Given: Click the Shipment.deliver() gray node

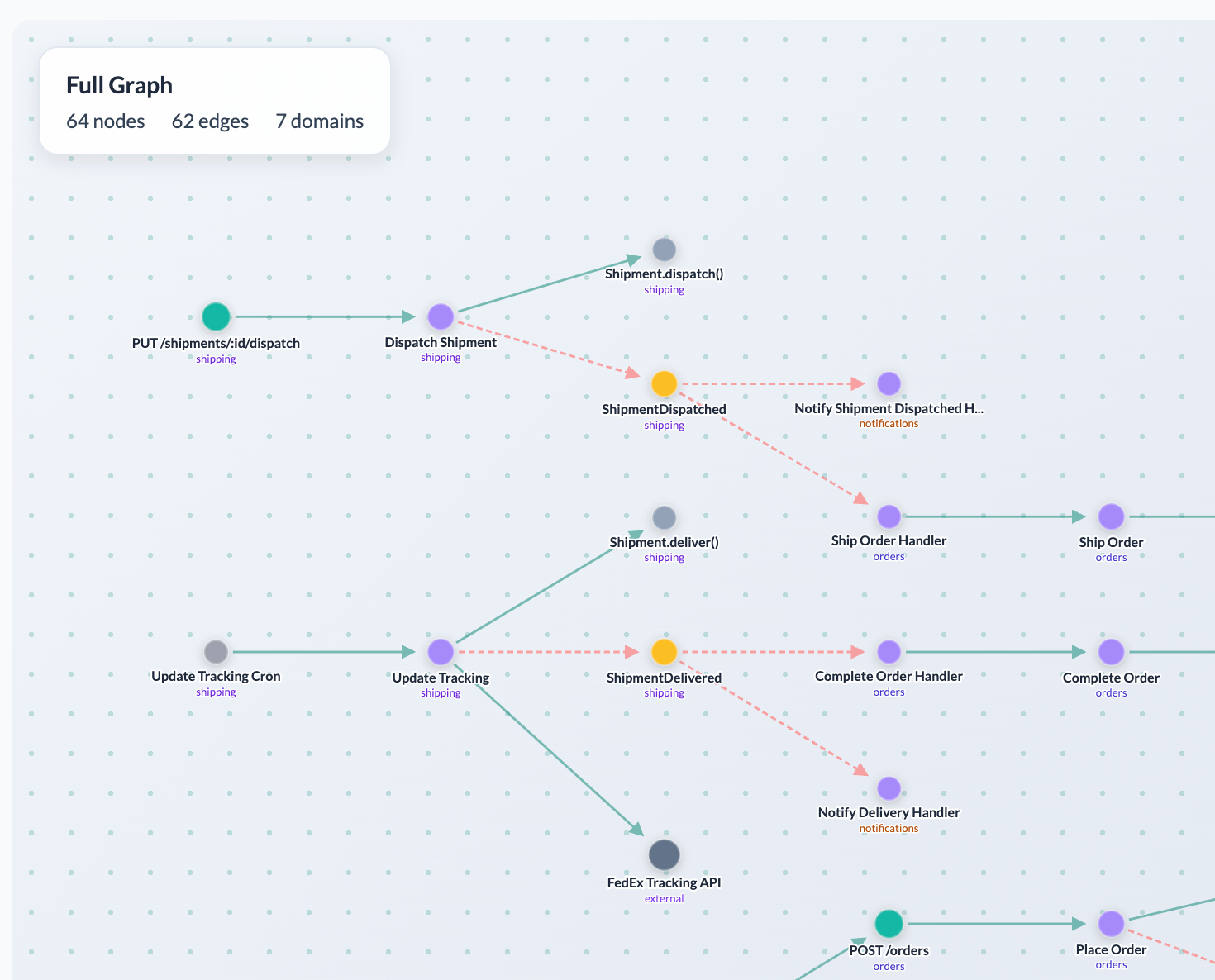Looking at the screenshot, I should click(x=664, y=518).
